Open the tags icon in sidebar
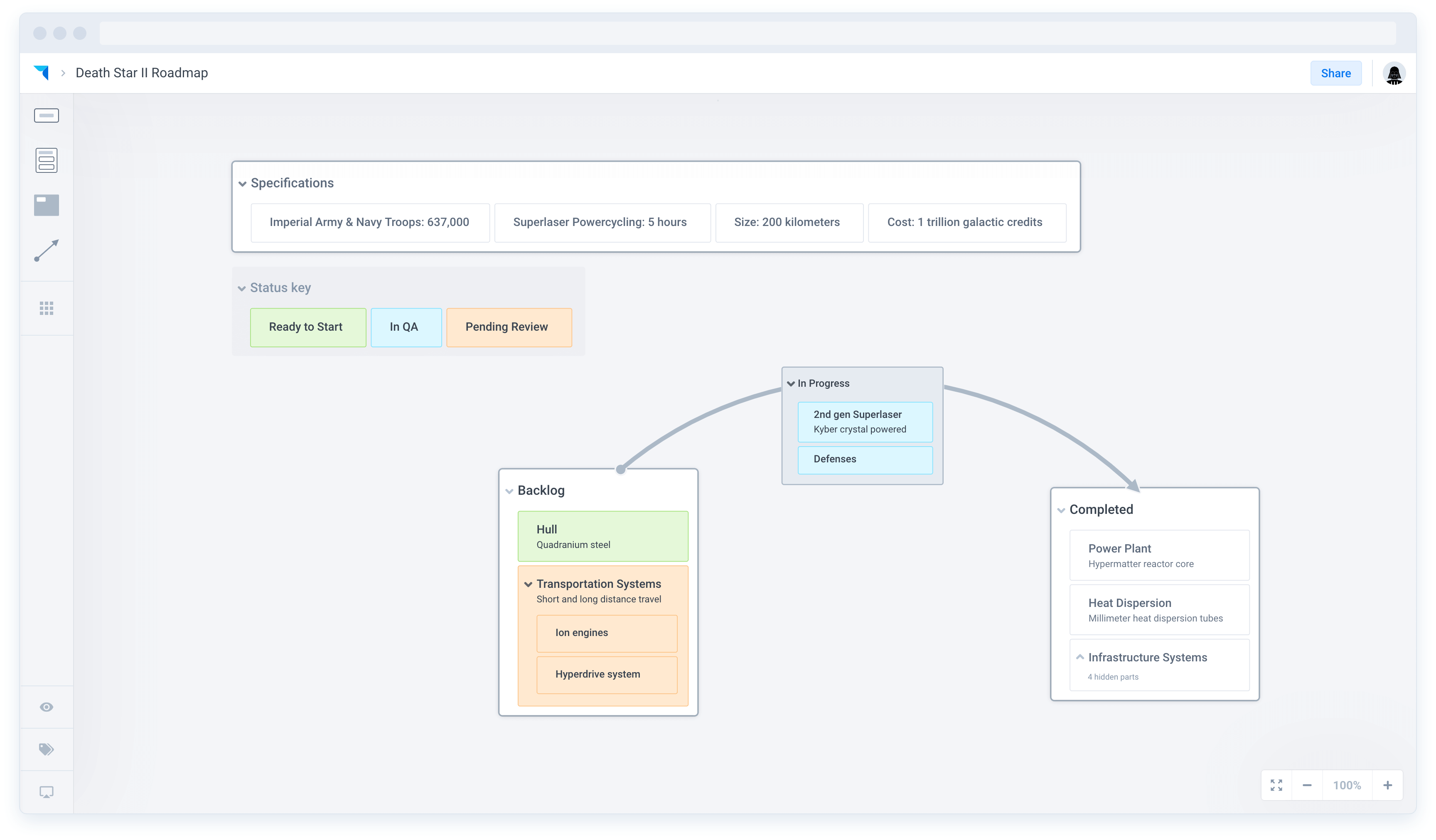This screenshot has width=1436, height=840. [46, 749]
